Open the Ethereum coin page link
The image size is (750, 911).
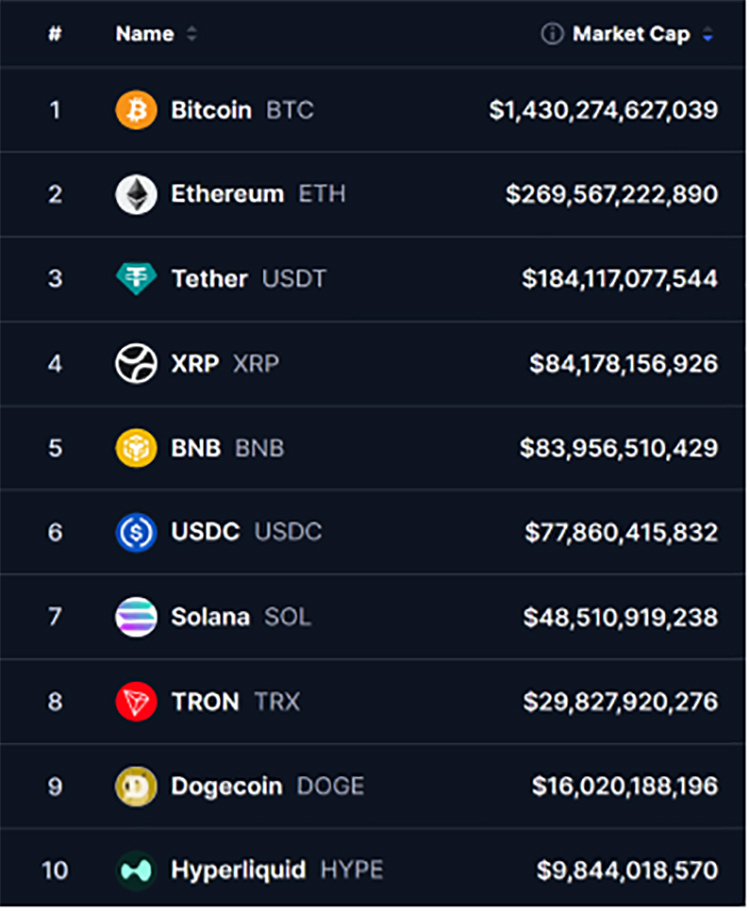tap(227, 194)
